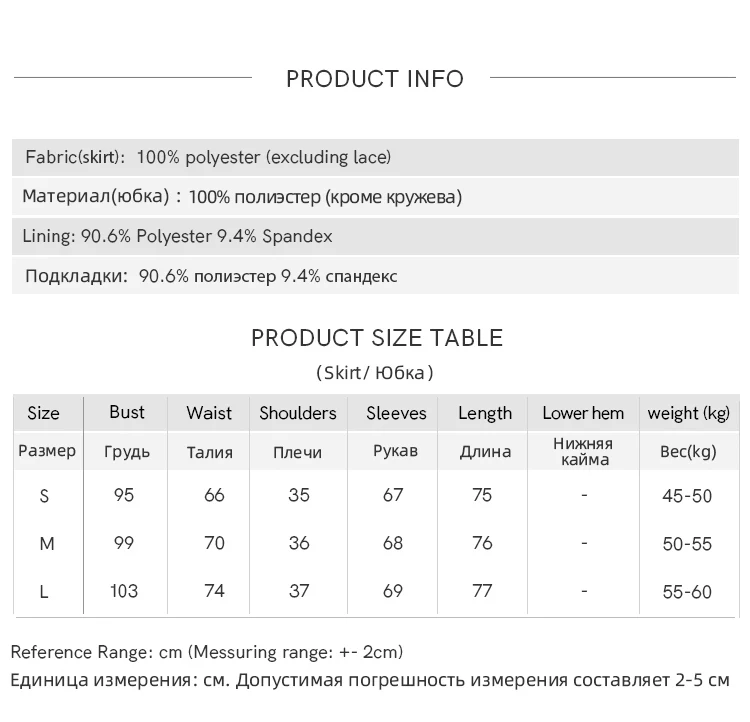The image size is (750, 722).
Task: Click the size L row label
Action: (x=44, y=592)
